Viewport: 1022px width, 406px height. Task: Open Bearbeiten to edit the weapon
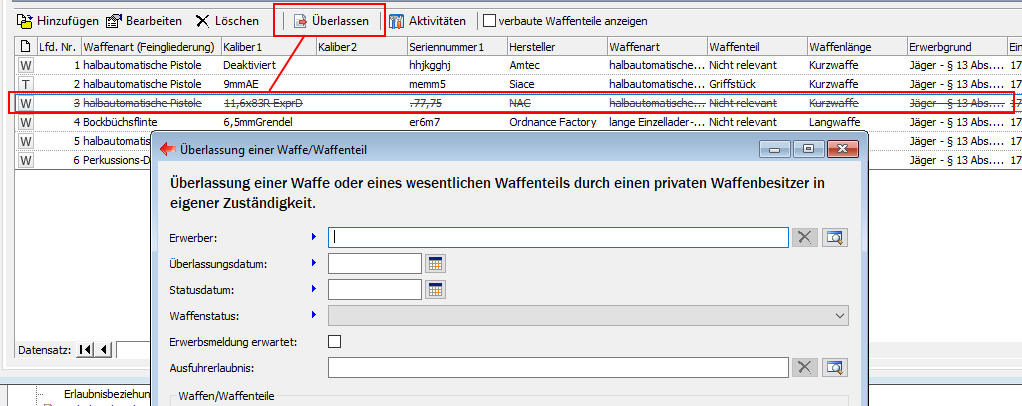pyautogui.click(x=144, y=21)
